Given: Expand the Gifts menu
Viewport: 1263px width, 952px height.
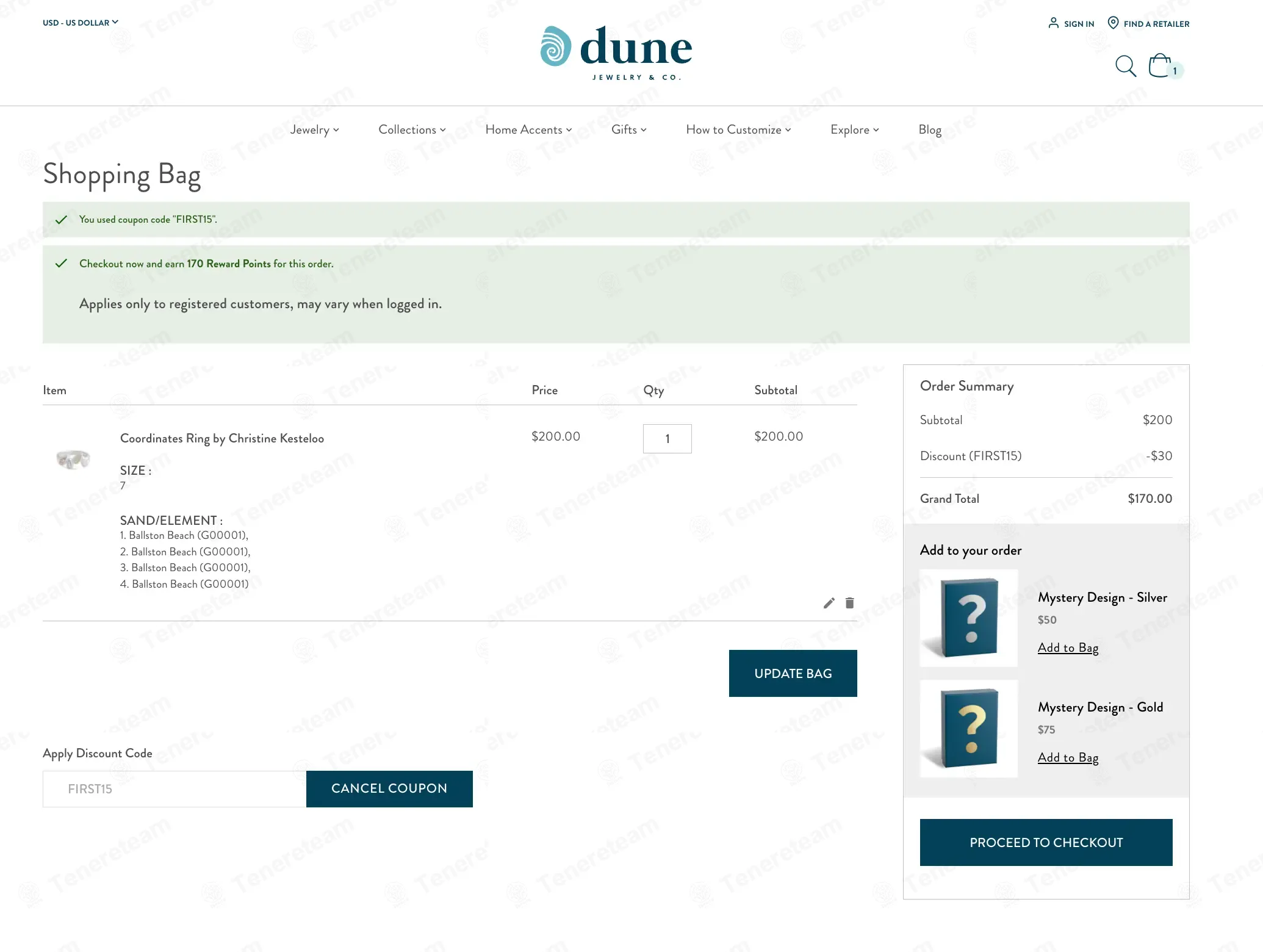Looking at the screenshot, I should point(628,129).
